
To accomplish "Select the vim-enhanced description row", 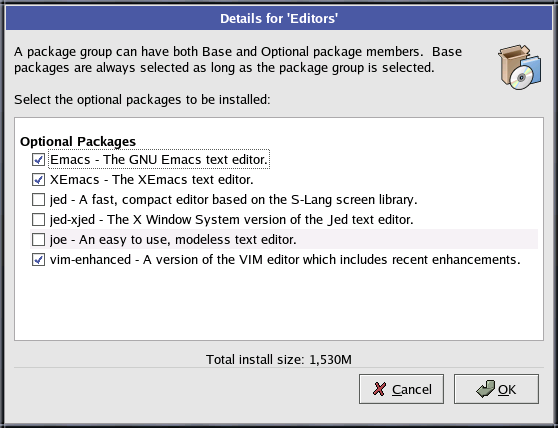I will 285,260.
